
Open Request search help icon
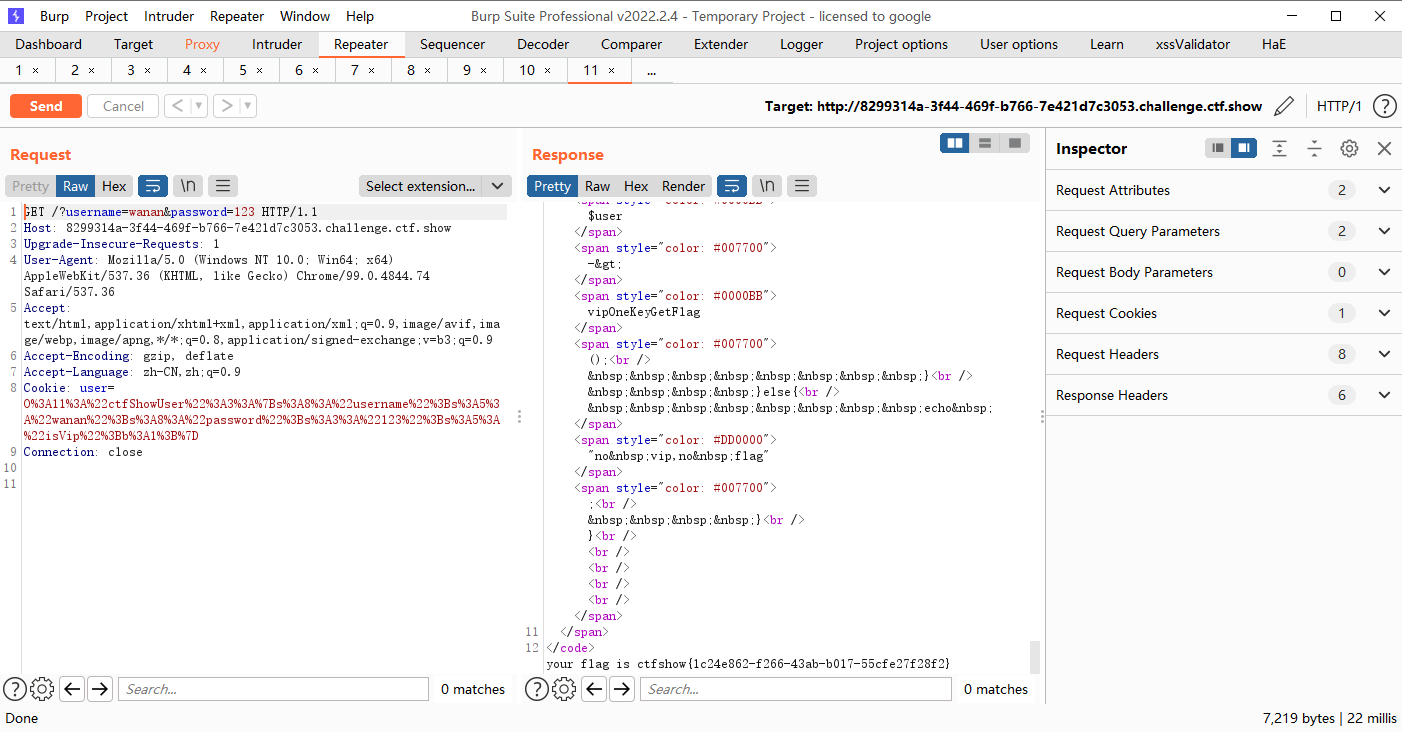pyautogui.click(x=14, y=688)
